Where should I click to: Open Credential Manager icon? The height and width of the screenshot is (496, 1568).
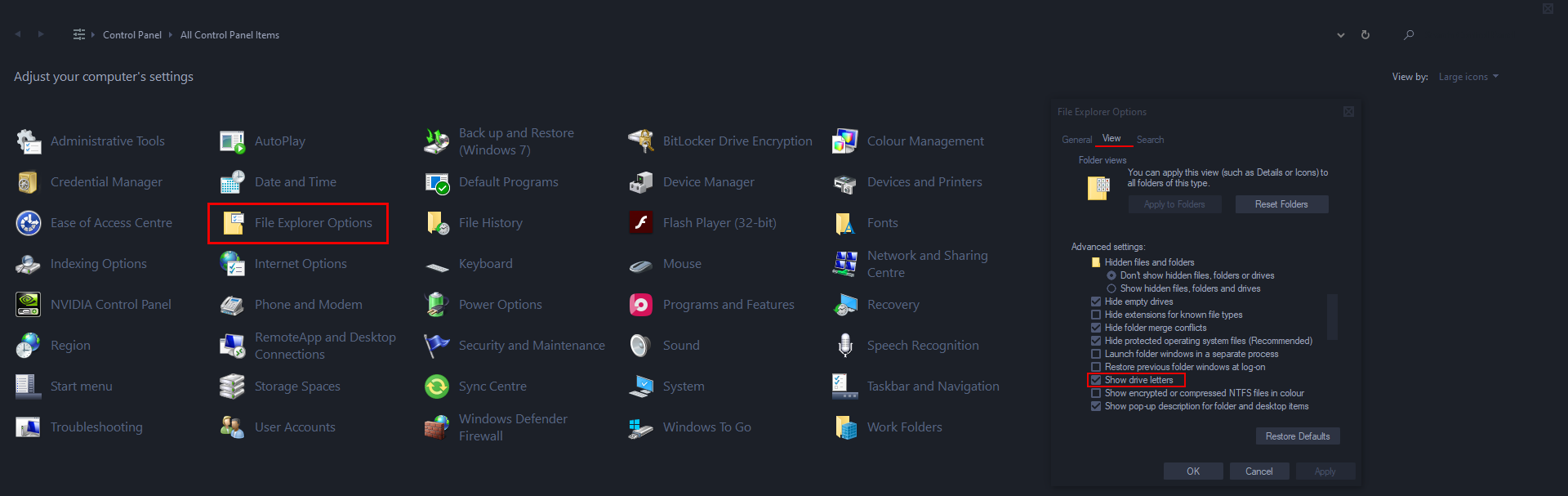pos(29,182)
